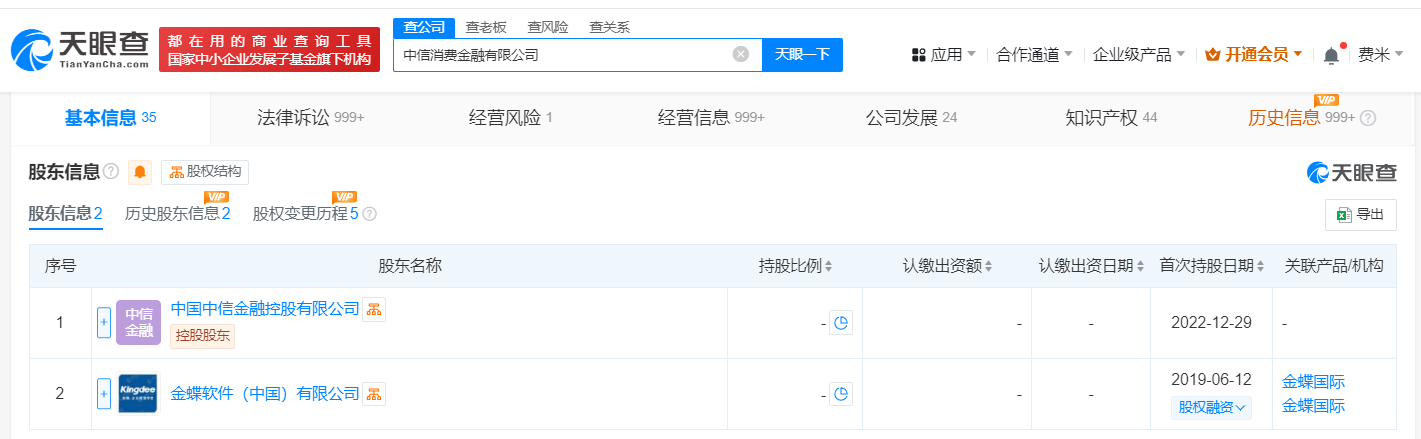Screen dimensions: 1421x439
Task: Select the 历史股东信息 sub-tab
Action: tap(177, 213)
